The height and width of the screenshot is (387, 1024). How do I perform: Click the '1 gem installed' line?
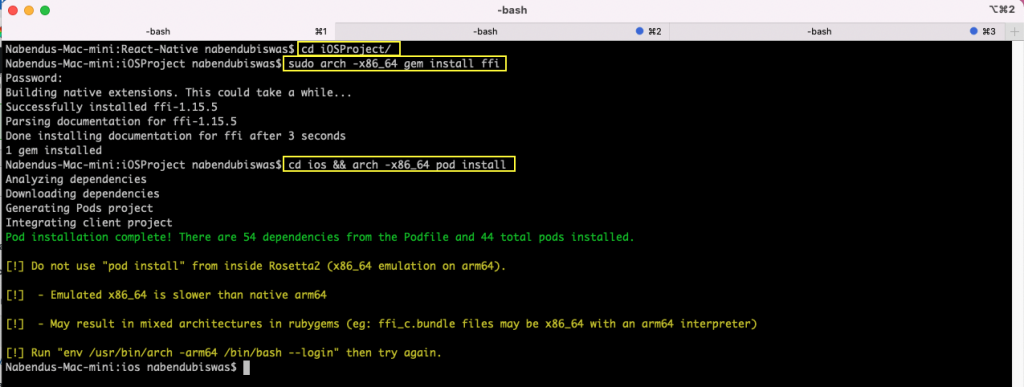[54, 151]
